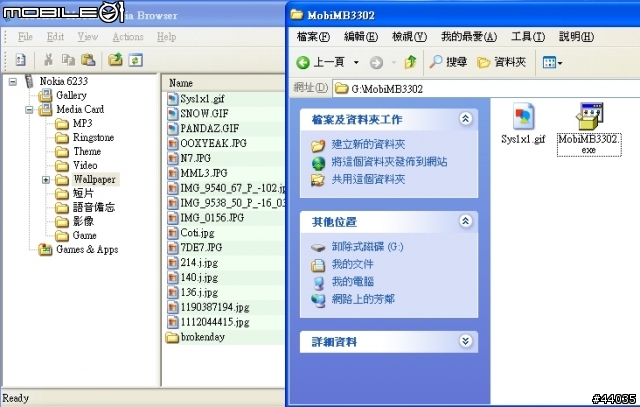640x407 pixels.
Task: Select 214.j.jpg in the file list
Action: coord(199,262)
